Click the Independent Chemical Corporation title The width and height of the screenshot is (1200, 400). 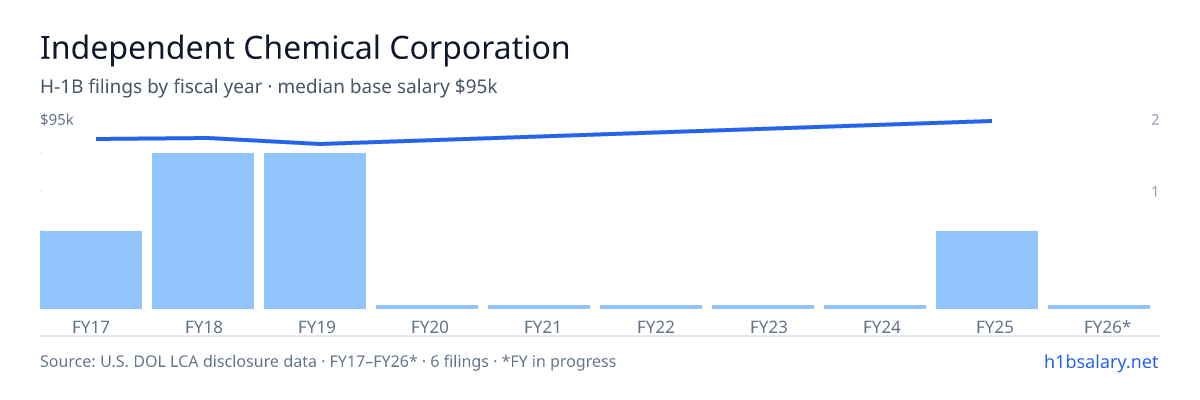[305, 48]
